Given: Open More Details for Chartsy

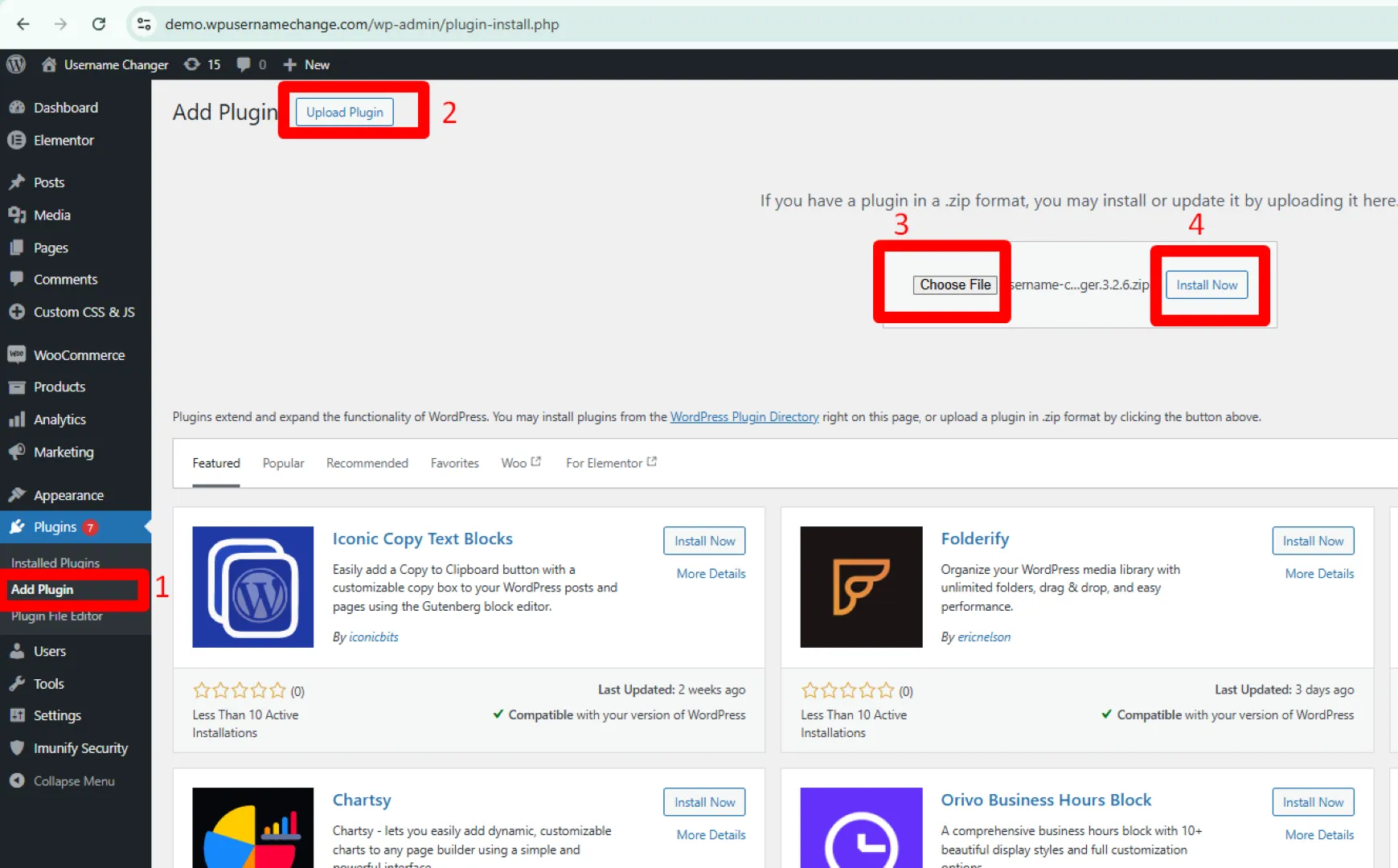Looking at the screenshot, I should coord(711,835).
